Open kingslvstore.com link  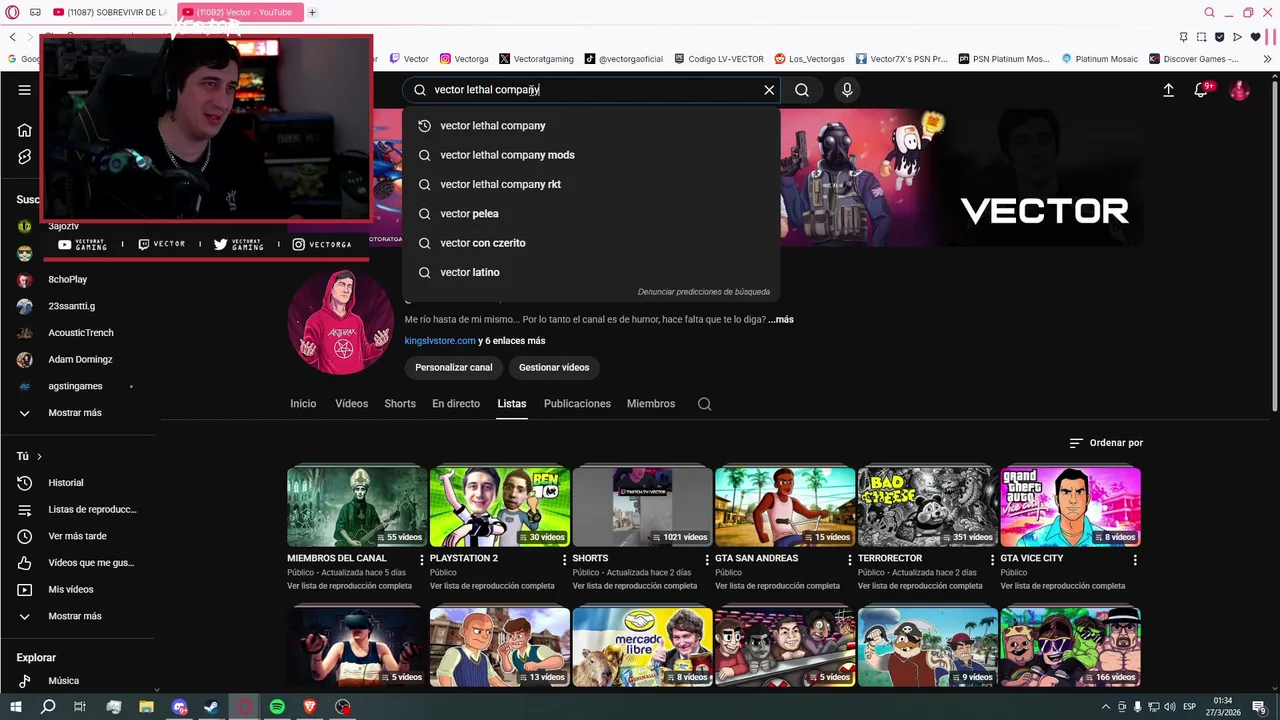click(x=440, y=341)
